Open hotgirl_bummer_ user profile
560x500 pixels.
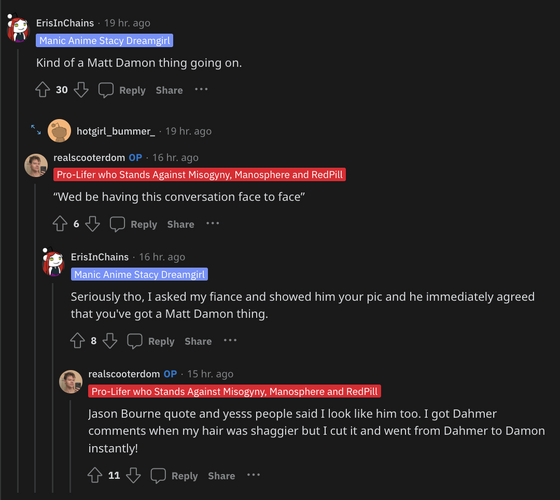[116, 131]
